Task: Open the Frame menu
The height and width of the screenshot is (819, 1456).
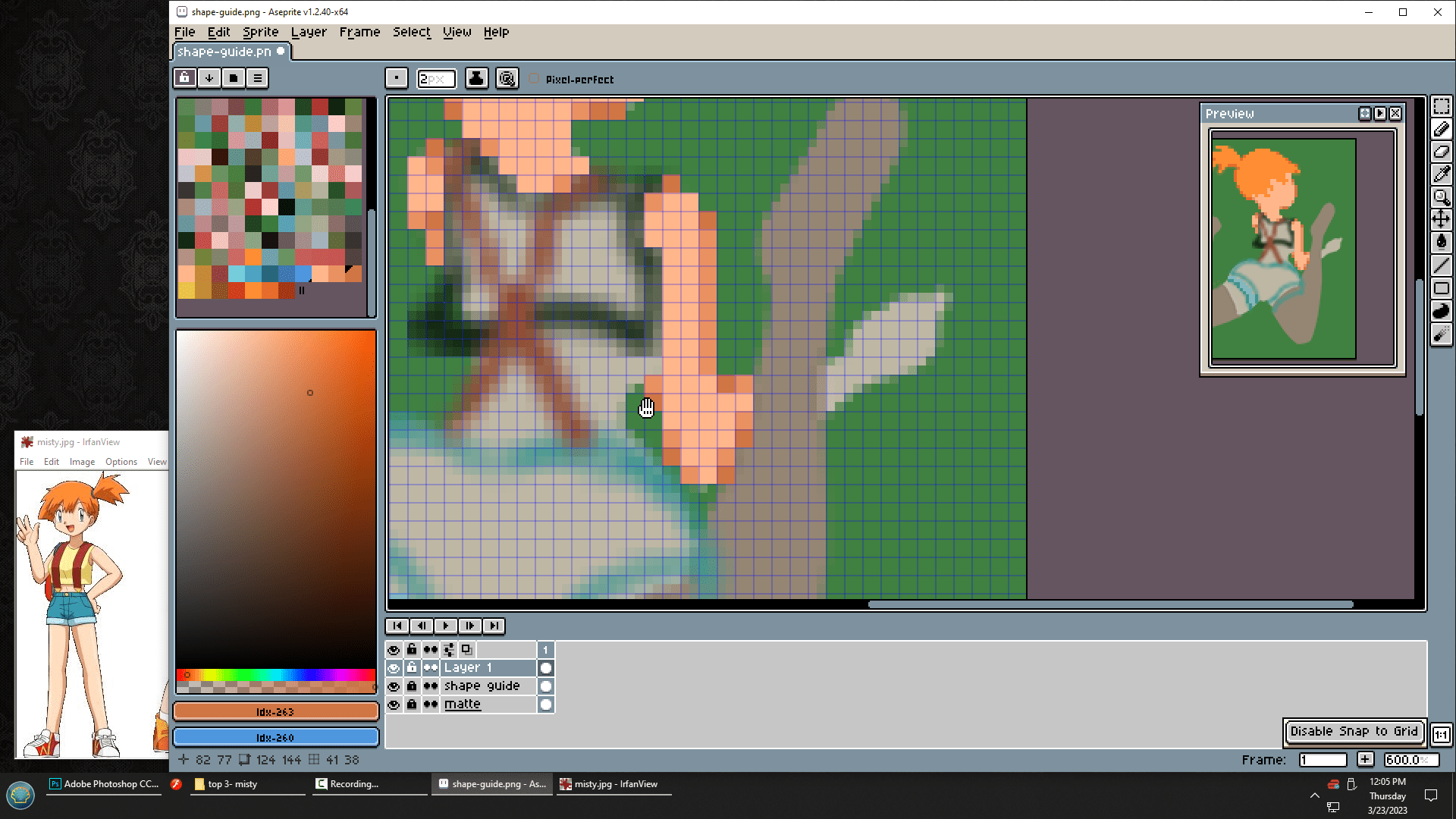Action: (359, 32)
